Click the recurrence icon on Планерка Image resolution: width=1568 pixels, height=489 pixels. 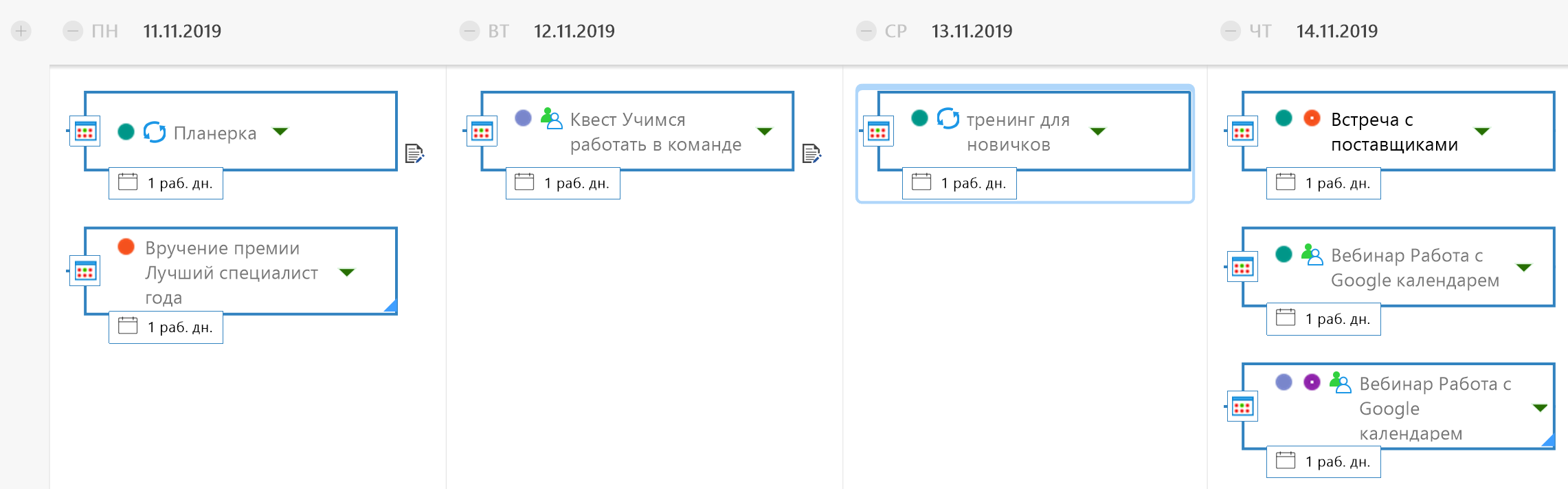(155, 131)
